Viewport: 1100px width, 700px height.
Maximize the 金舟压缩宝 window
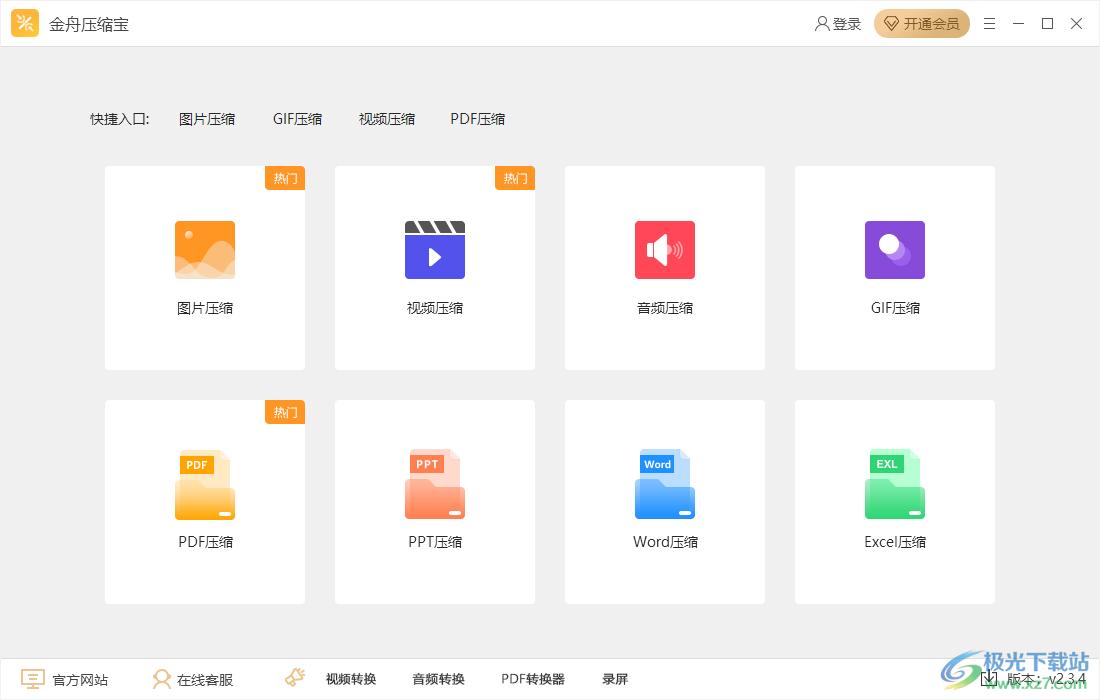(1047, 24)
